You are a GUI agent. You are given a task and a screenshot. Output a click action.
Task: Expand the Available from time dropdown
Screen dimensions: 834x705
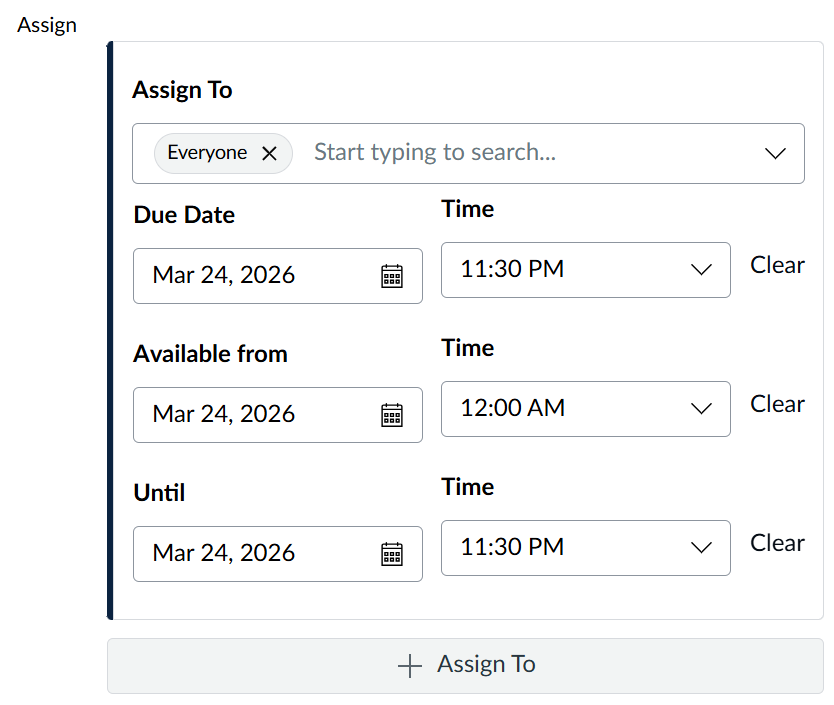[701, 409]
